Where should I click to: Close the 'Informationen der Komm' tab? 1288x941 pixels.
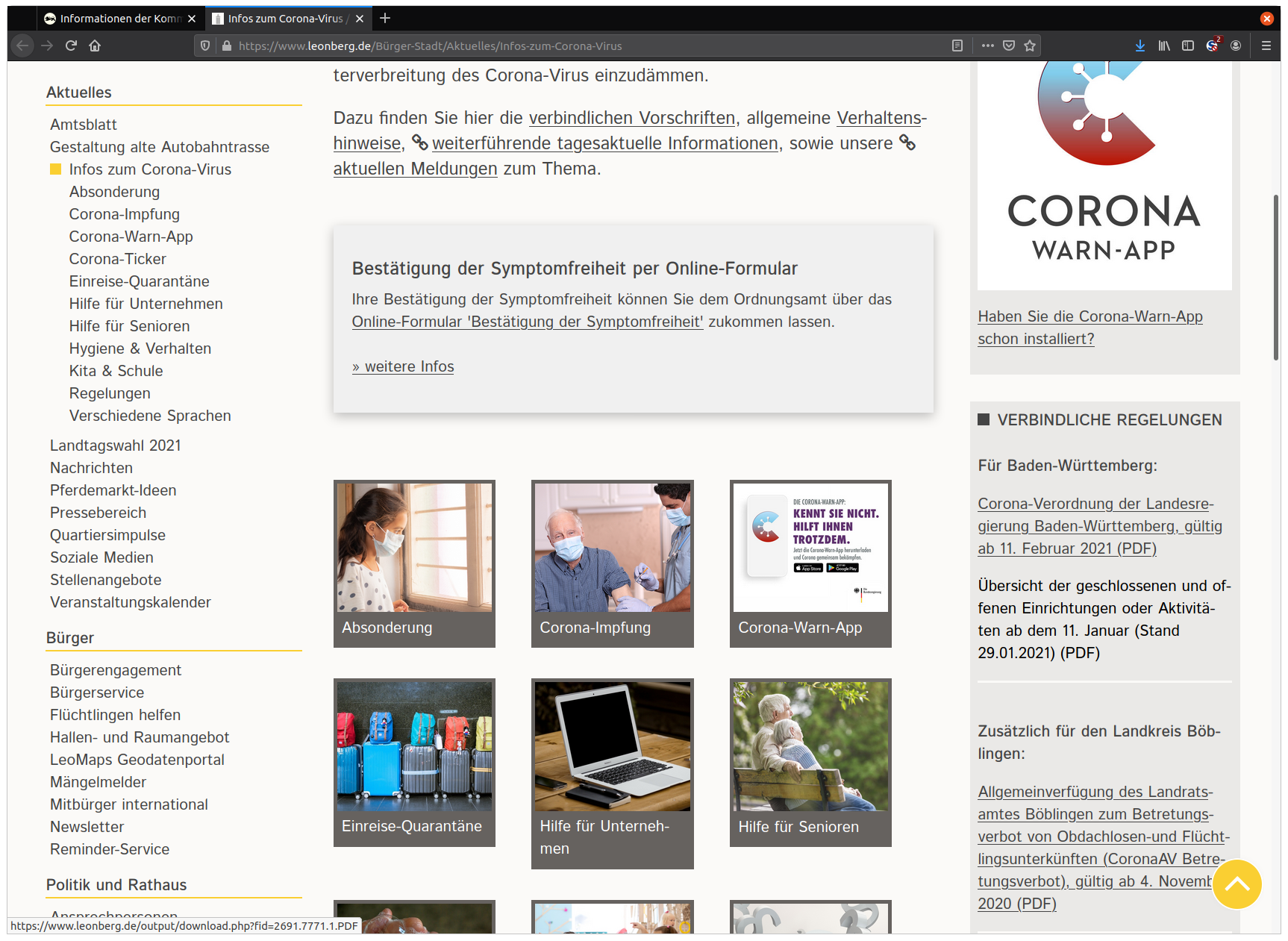(192, 19)
